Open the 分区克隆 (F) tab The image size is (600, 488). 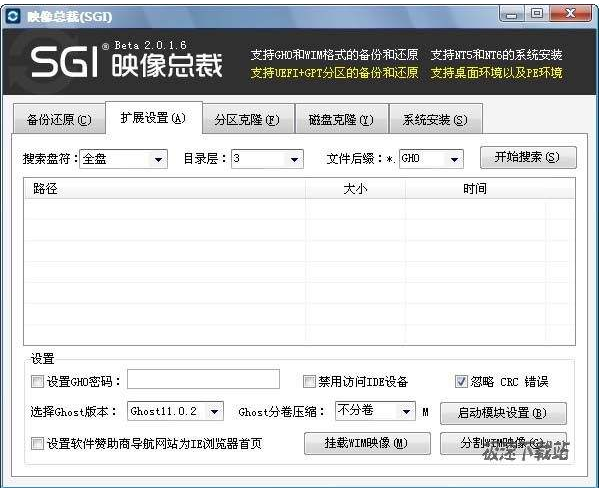(x=247, y=119)
